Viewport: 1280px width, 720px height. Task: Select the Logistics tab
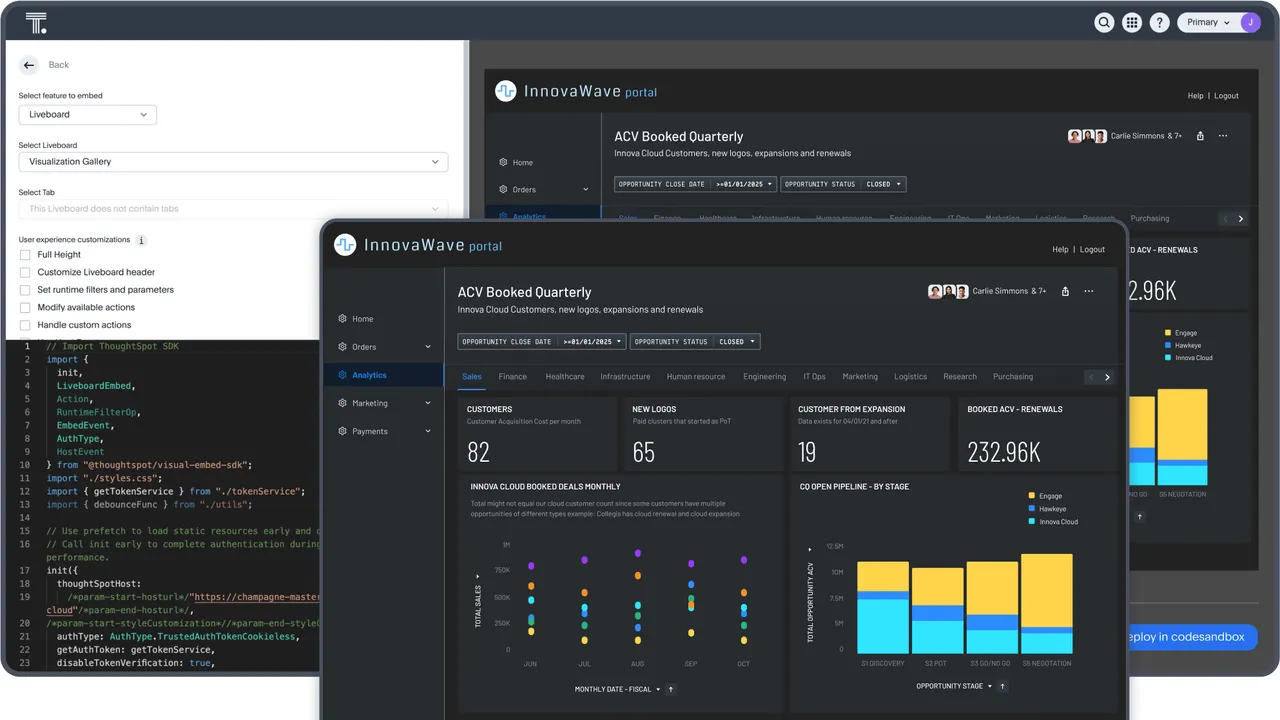[x=911, y=377]
